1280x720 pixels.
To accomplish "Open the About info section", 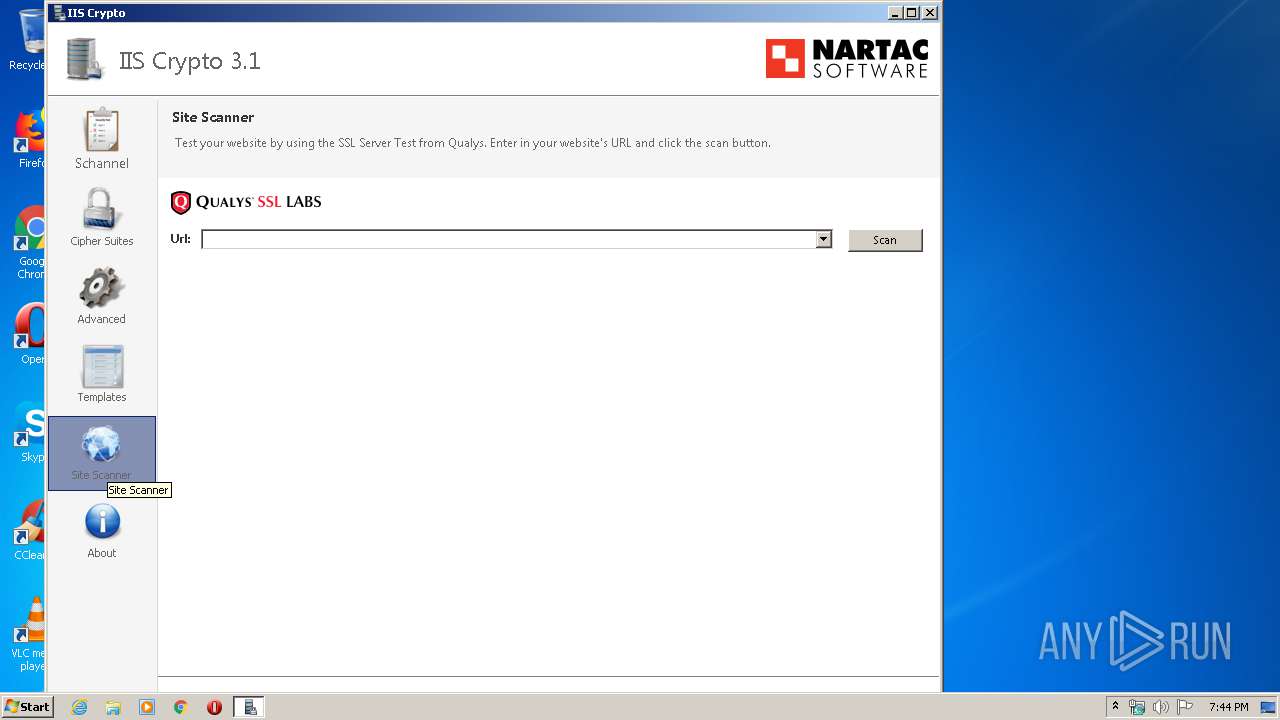I will (101, 531).
